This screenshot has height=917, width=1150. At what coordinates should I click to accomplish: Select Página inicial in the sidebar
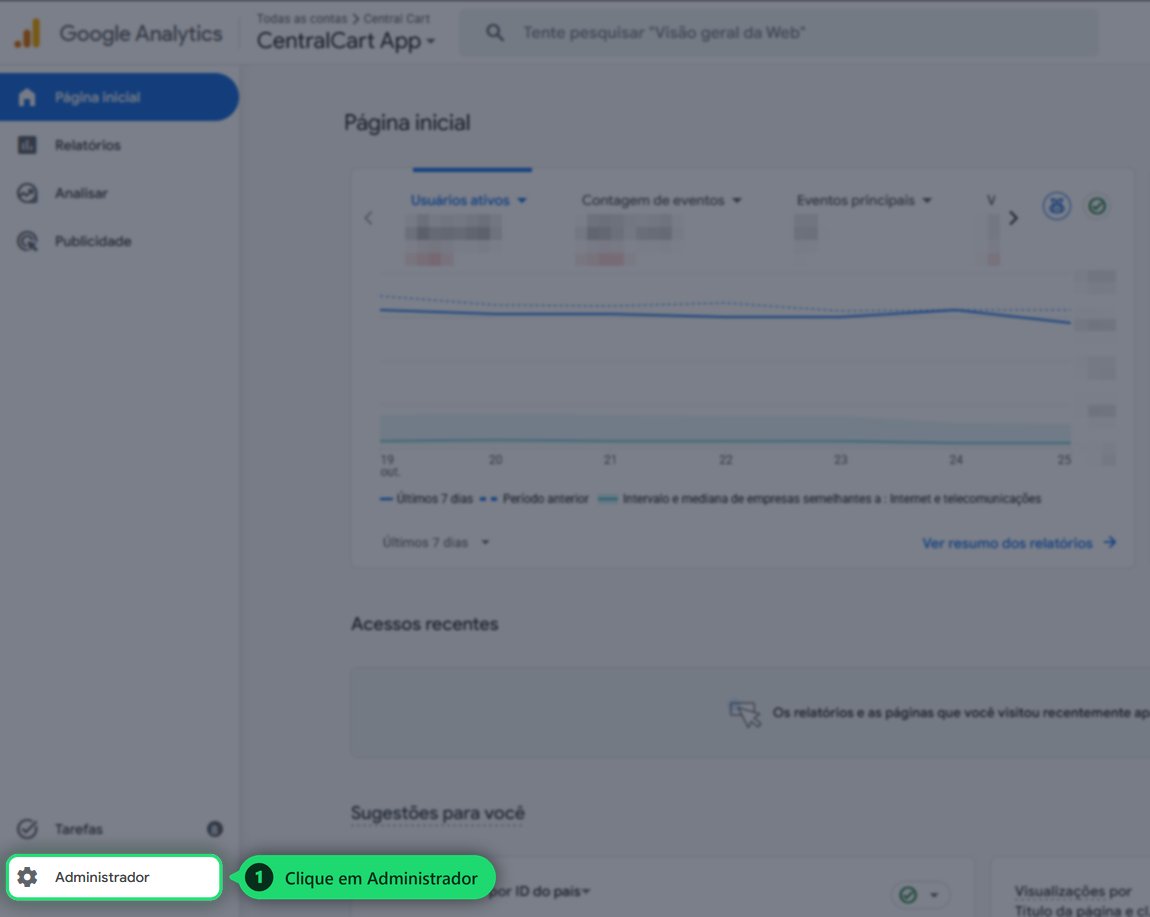click(x=119, y=97)
